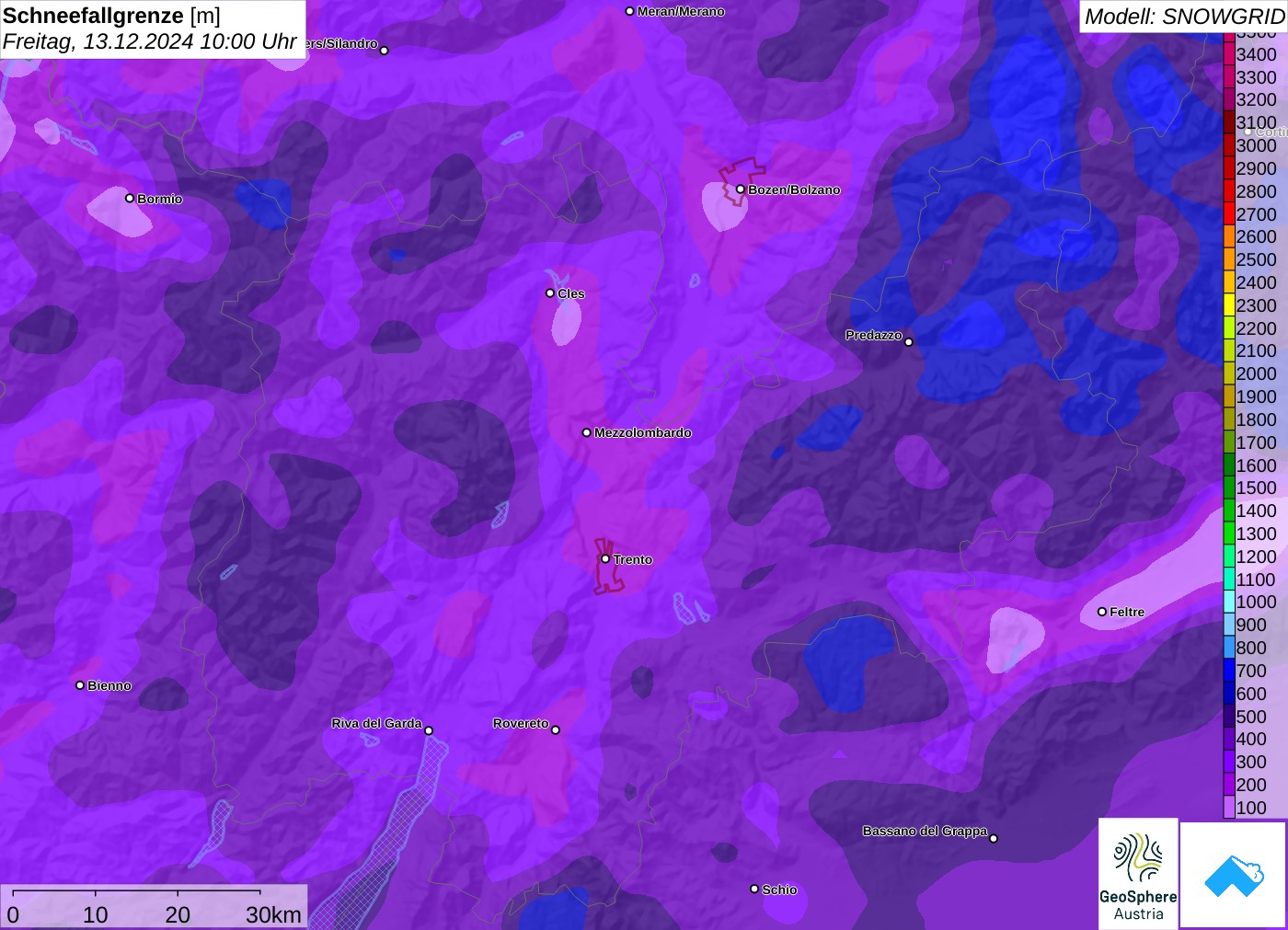Select the 1000 m cyan legend swatch

coord(1229,602)
